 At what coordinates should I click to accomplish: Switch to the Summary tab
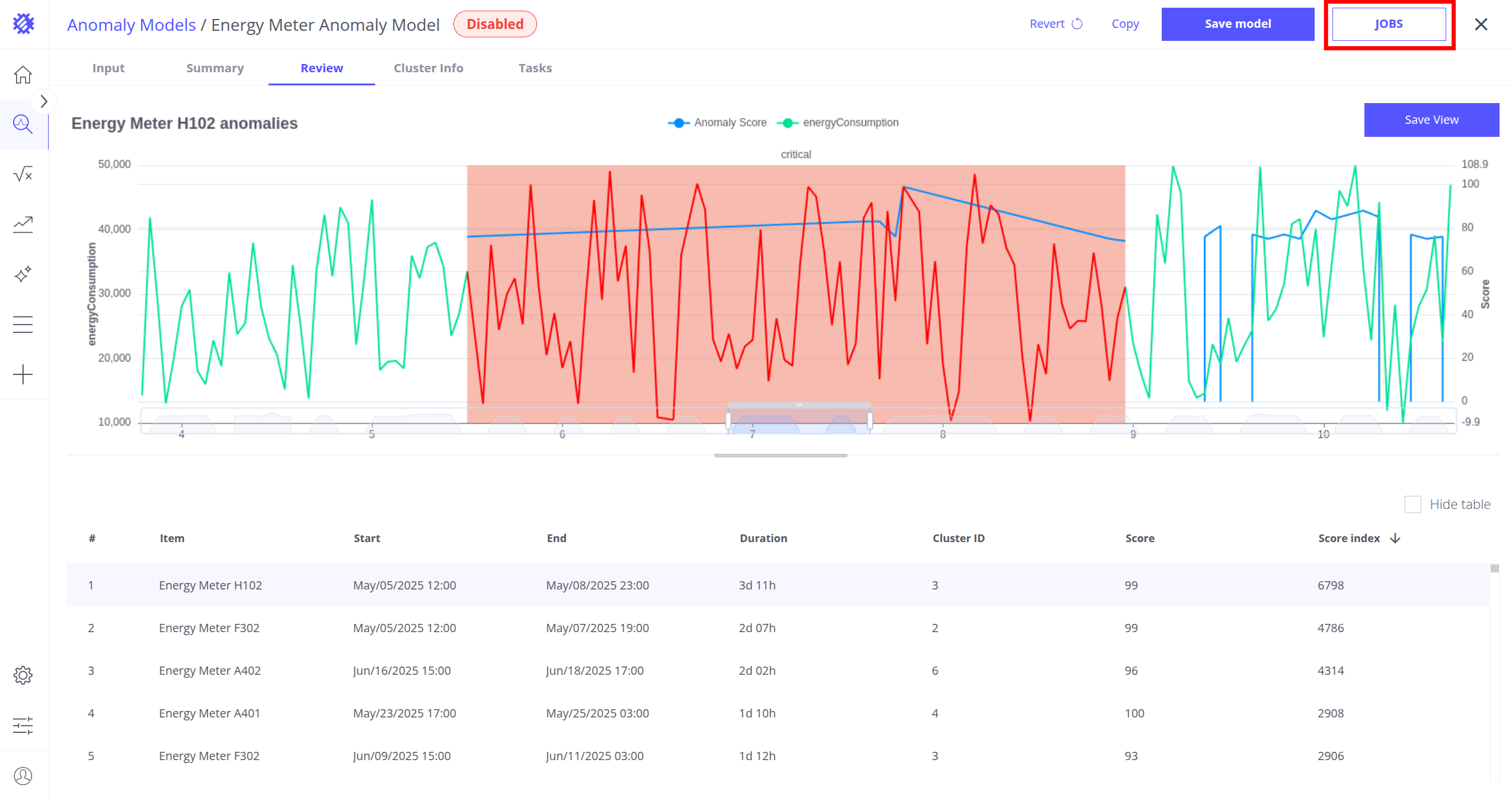215,68
